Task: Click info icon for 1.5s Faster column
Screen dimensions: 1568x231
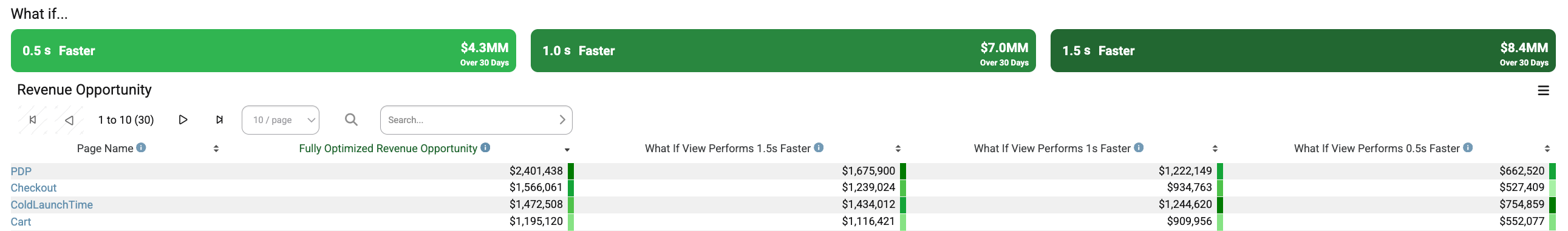Action: click(819, 148)
